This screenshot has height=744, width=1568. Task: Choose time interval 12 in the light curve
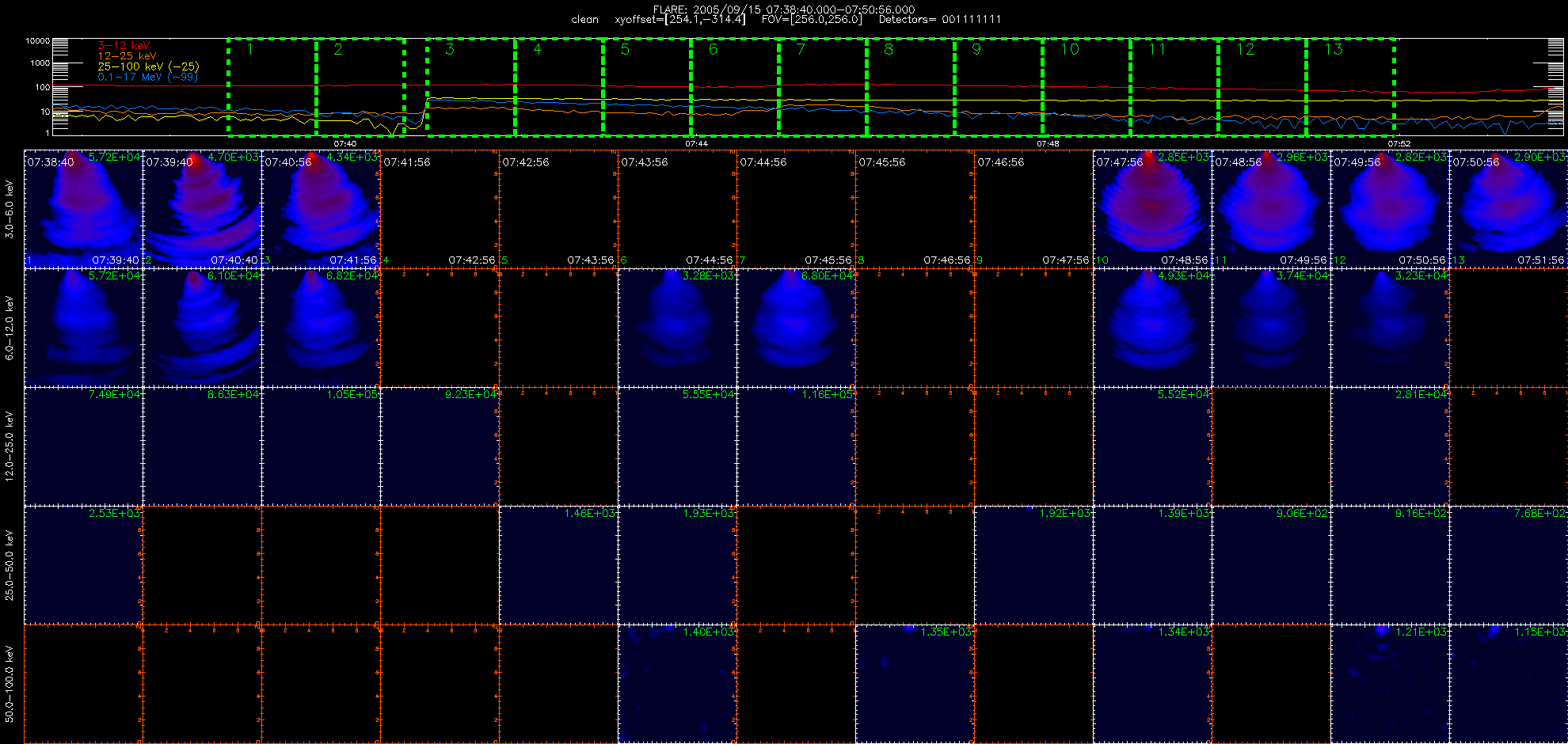click(1262, 87)
